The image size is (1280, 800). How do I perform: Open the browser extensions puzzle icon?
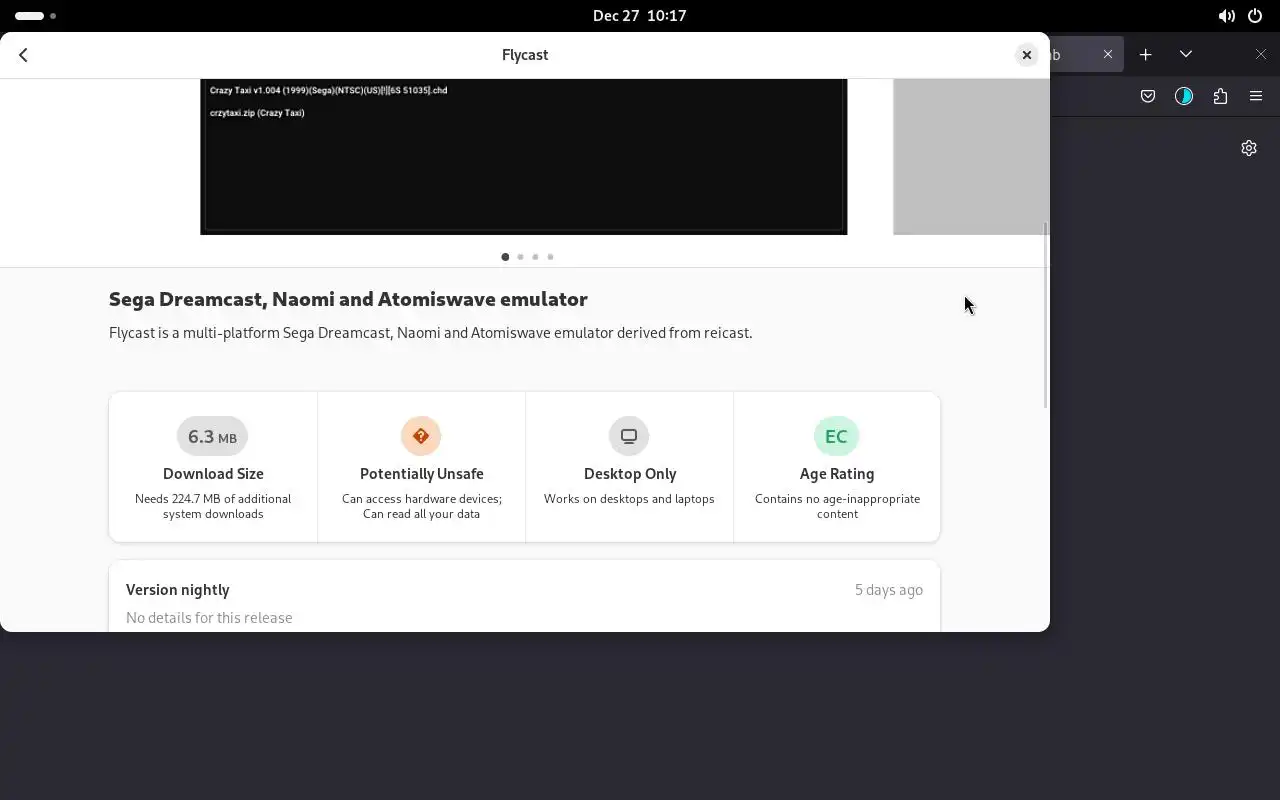[1220, 96]
